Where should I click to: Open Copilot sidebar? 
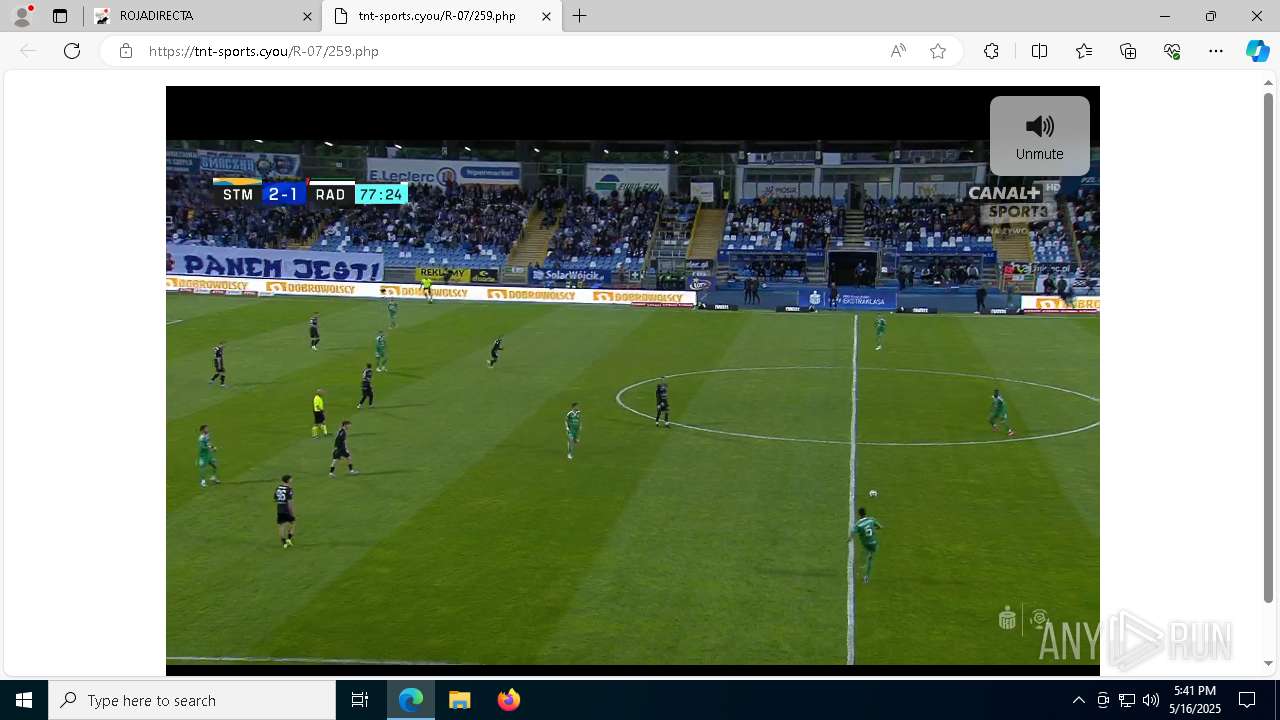click(1257, 51)
